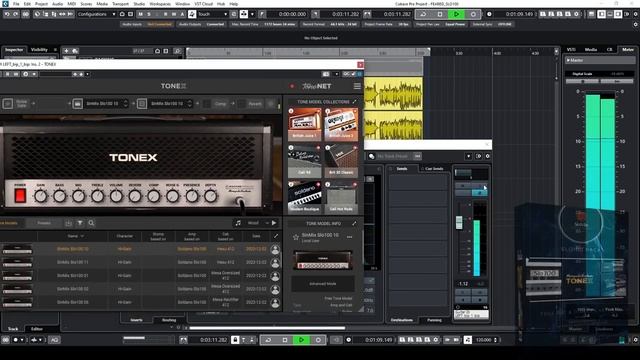Adjust the Volume knob on TONEX amp

116,196
